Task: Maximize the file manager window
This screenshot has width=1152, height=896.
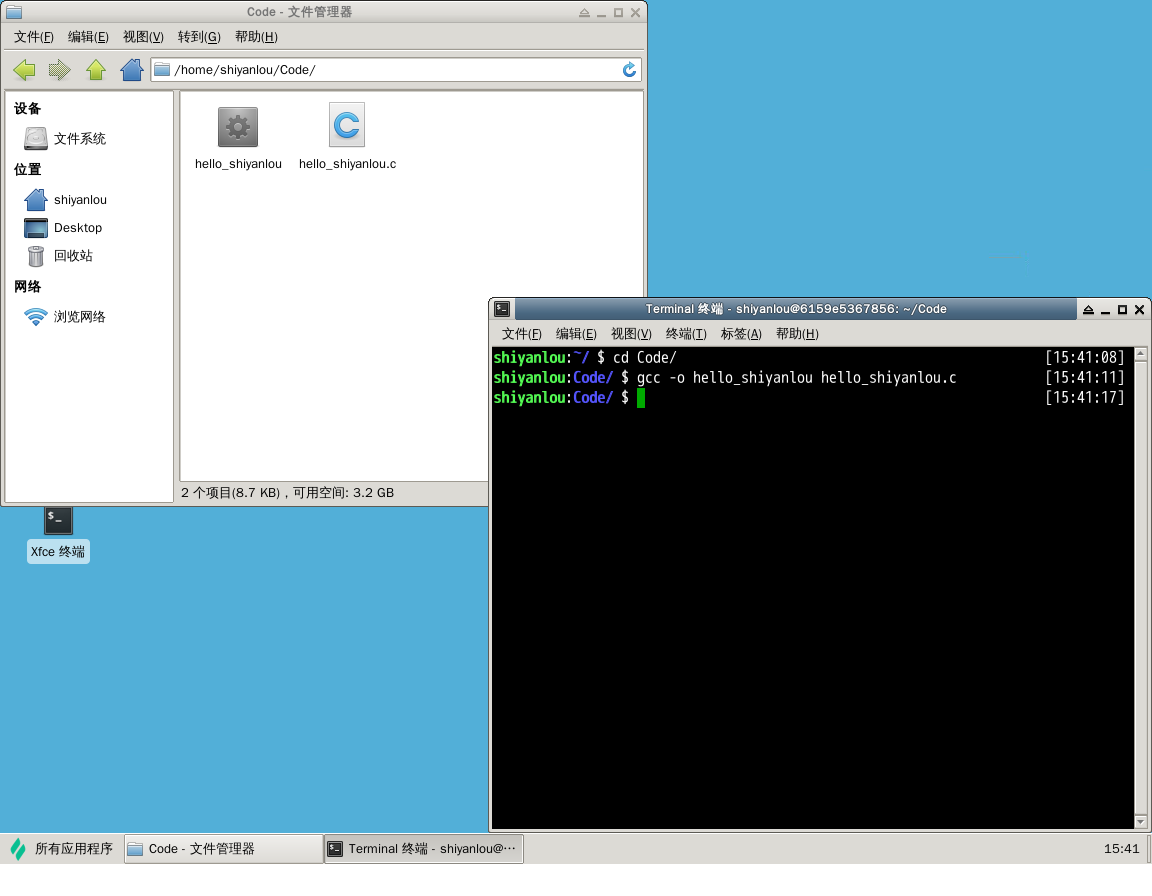Action: coord(618,12)
